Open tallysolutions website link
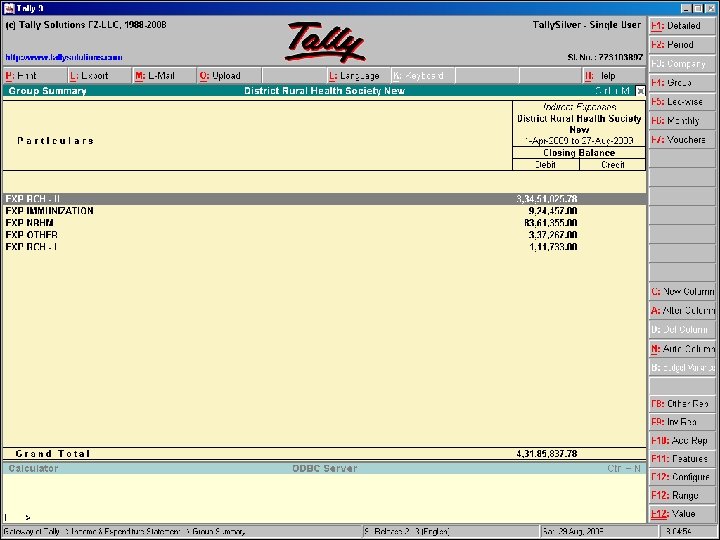 (x=64, y=57)
